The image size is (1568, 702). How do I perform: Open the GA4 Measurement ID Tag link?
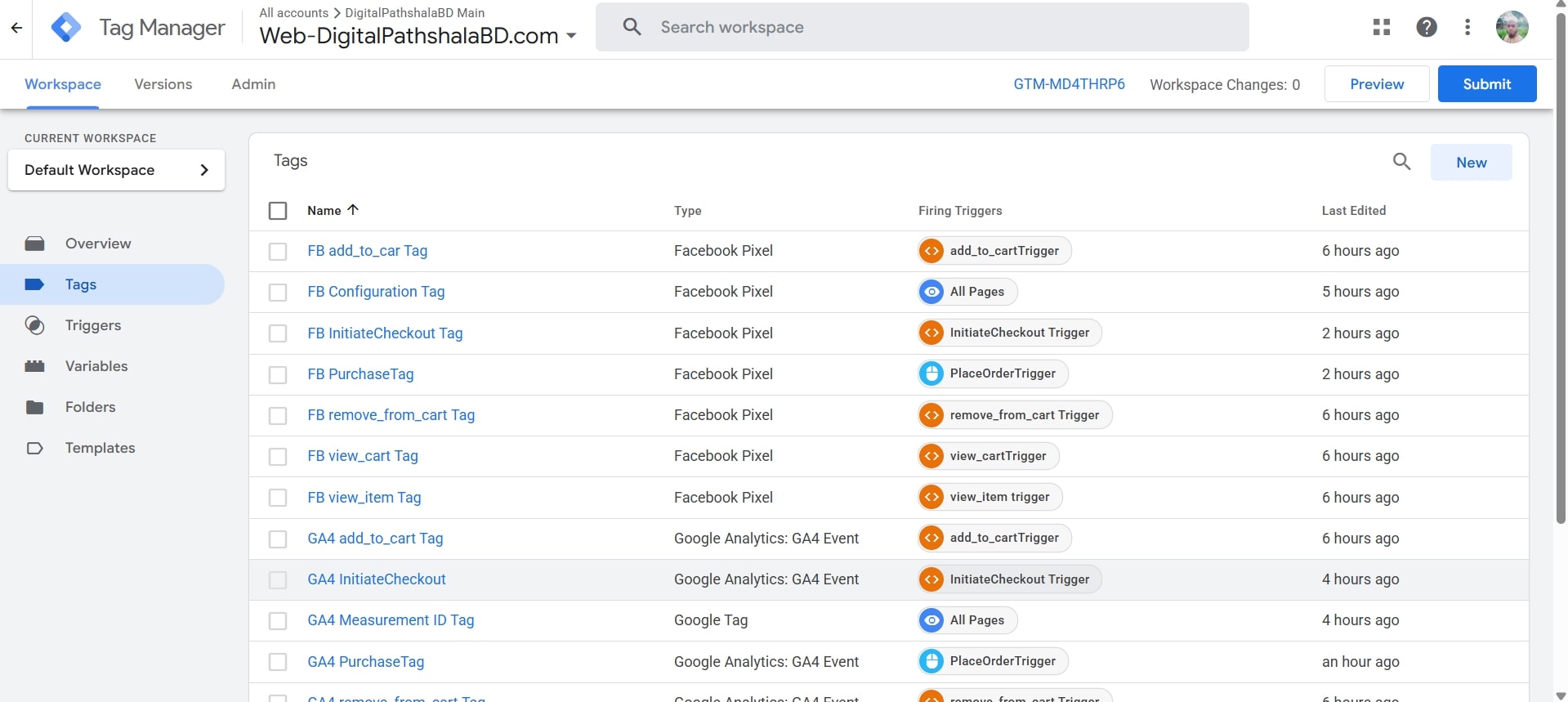[391, 620]
